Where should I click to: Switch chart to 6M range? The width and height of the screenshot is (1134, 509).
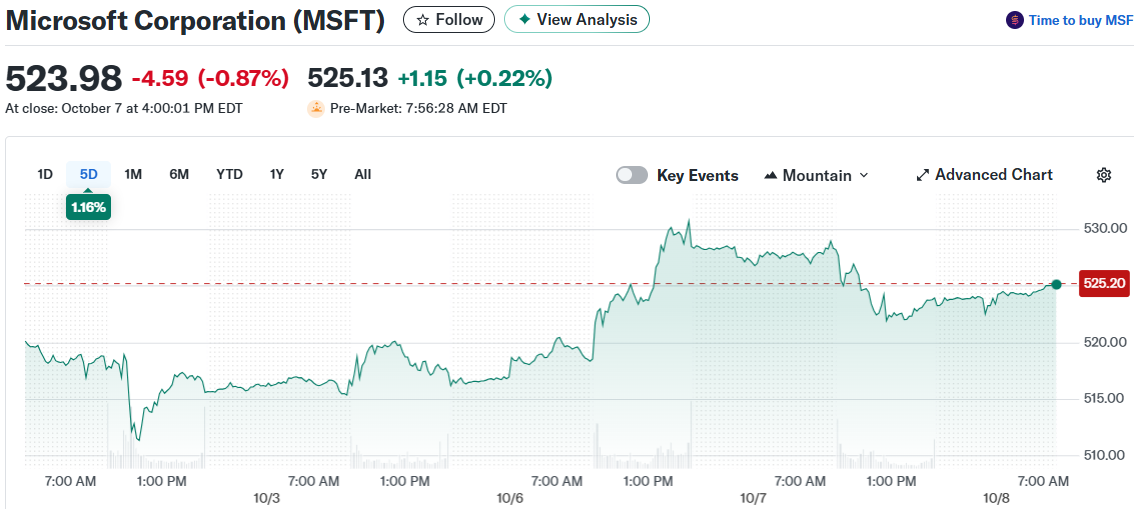click(x=179, y=174)
